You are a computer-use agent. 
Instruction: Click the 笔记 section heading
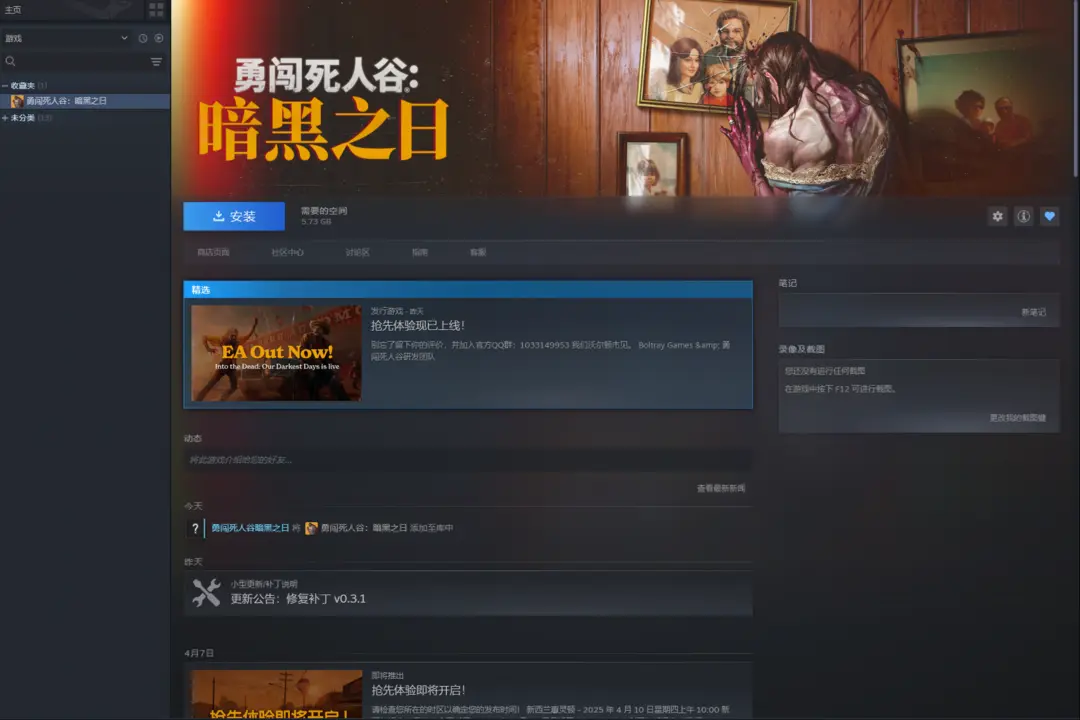(788, 283)
